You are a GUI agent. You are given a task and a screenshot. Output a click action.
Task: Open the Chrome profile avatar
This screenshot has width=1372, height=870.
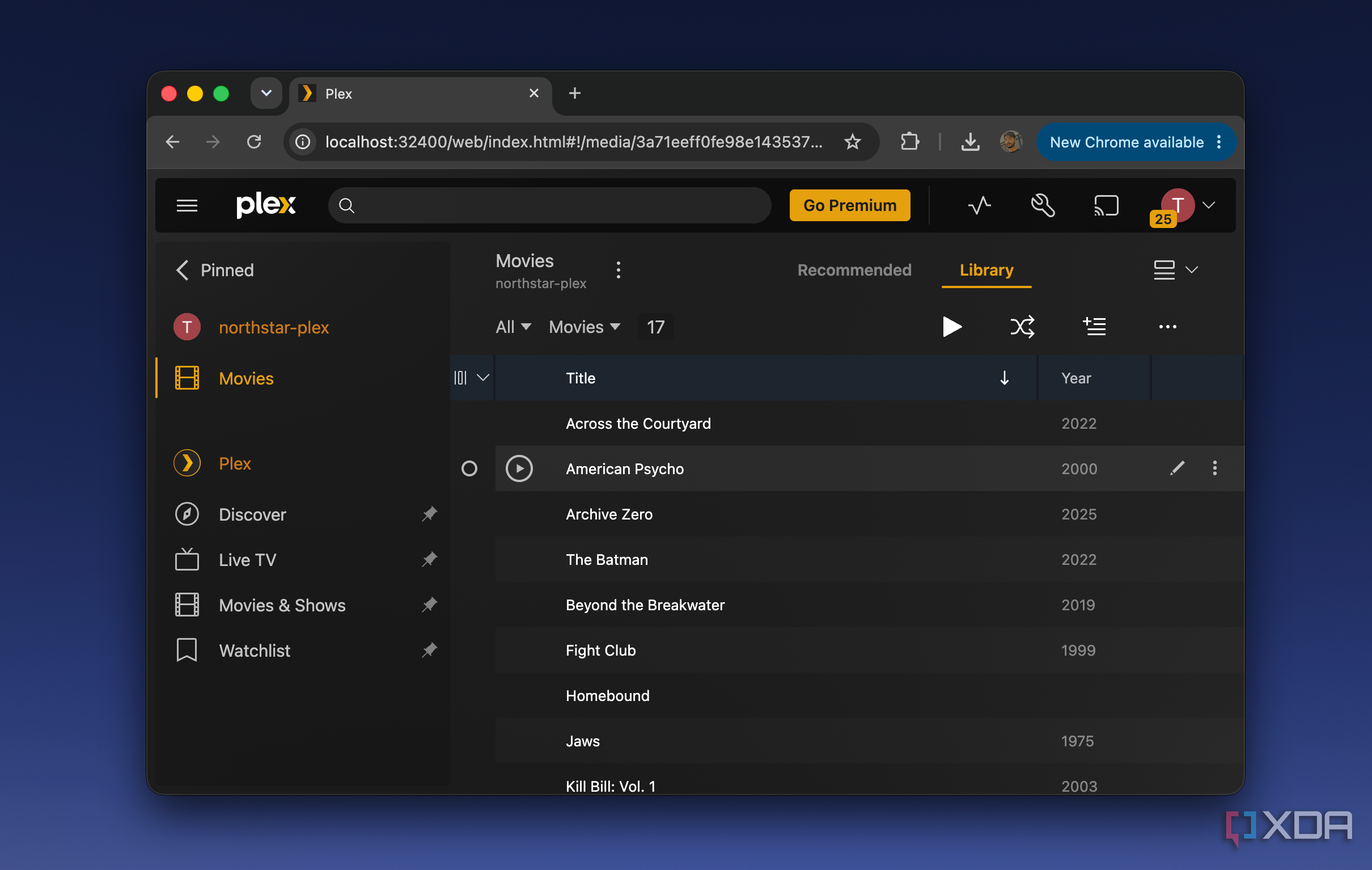pyautogui.click(x=1010, y=142)
